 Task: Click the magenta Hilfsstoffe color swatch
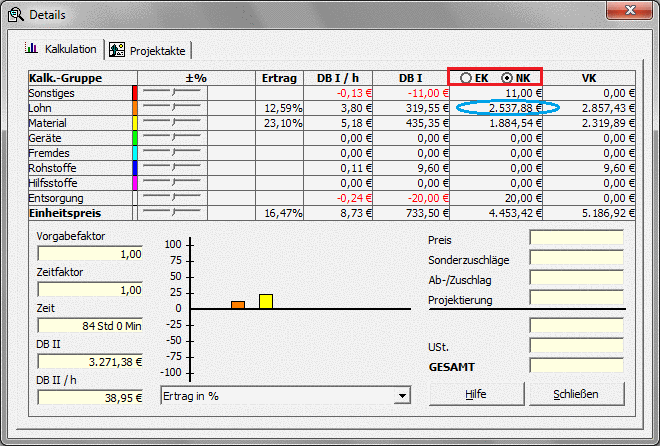point(135,183)
